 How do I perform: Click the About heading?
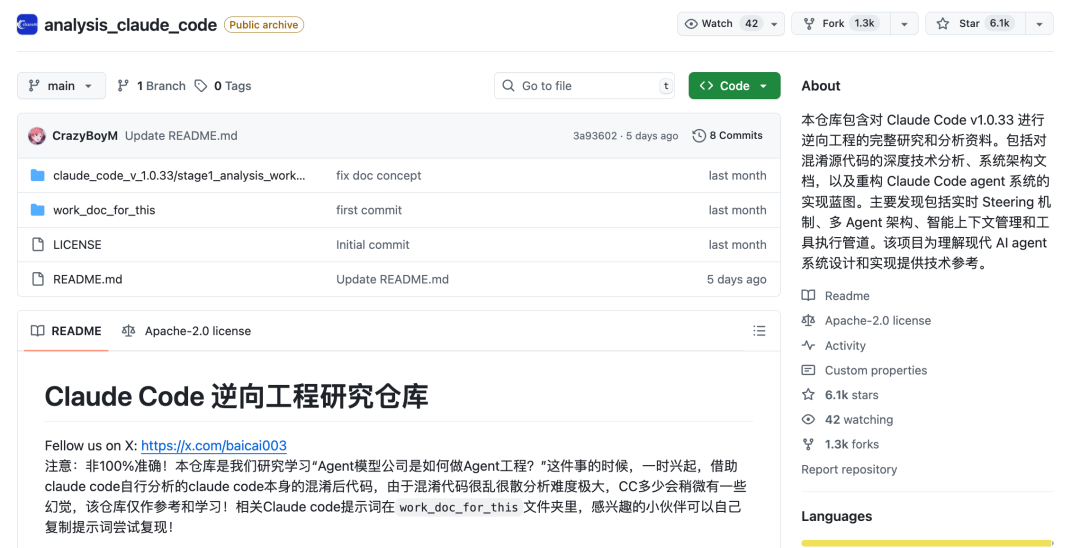point(820,86)
